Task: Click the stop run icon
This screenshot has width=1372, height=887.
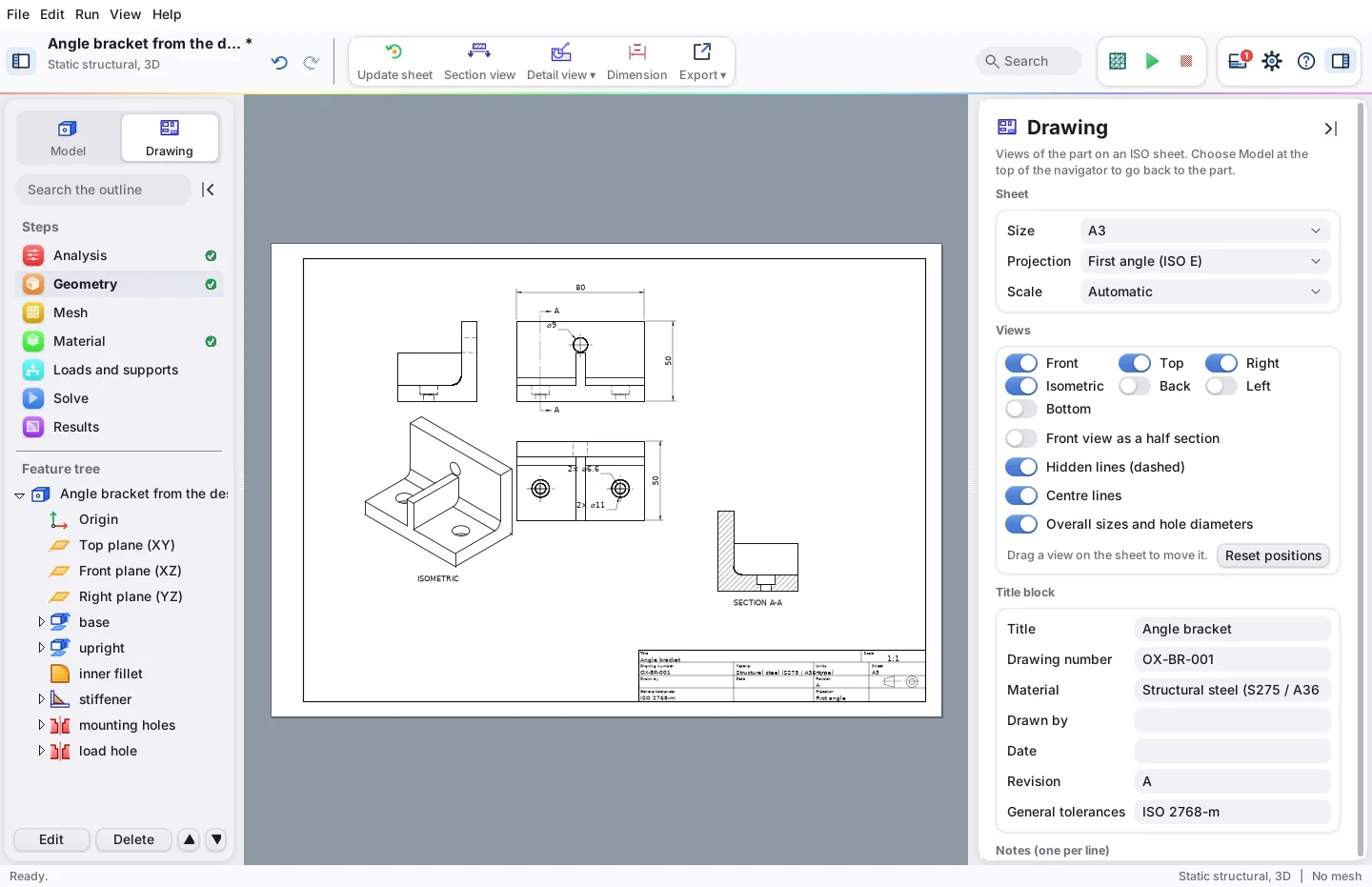Action: click(x=1186, y=61)
